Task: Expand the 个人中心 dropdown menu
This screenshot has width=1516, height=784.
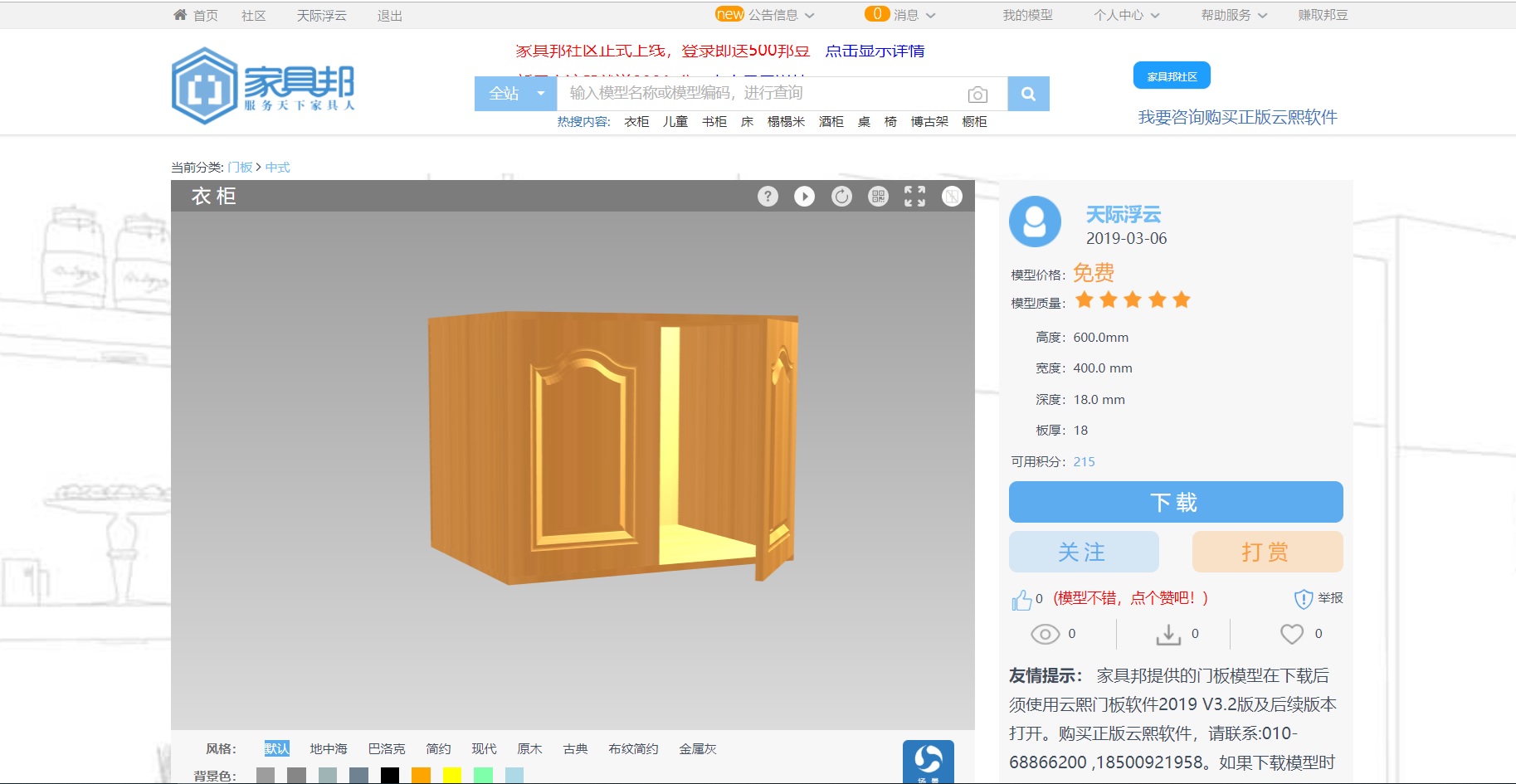Action: [x=1126, y=15]
